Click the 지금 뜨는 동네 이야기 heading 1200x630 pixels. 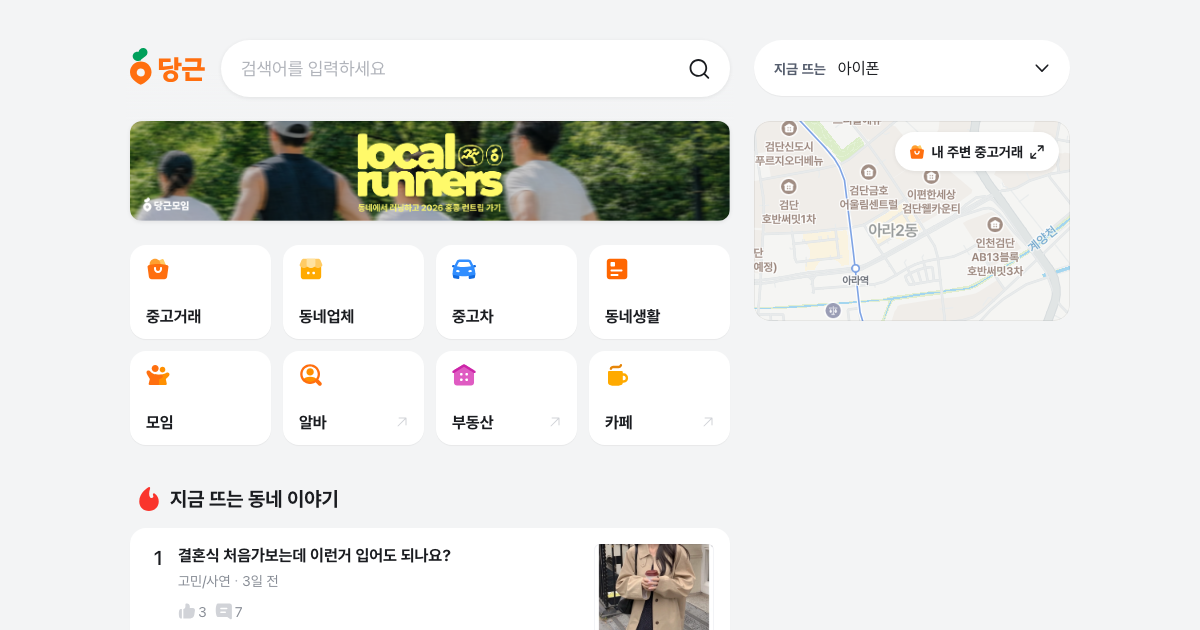tap(254, 499)
